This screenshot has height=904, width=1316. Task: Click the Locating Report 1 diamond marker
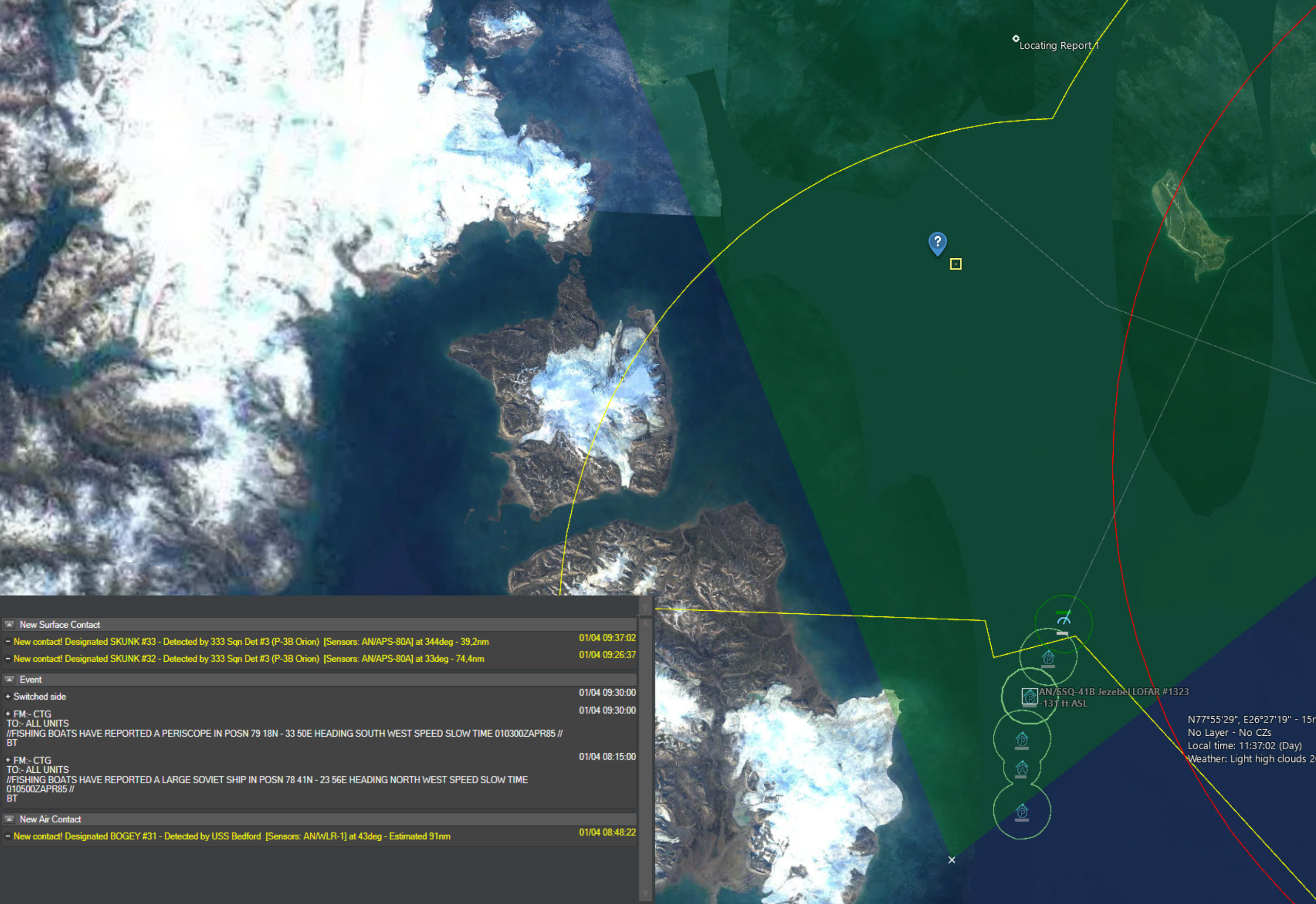click(x=1016, y=39)
